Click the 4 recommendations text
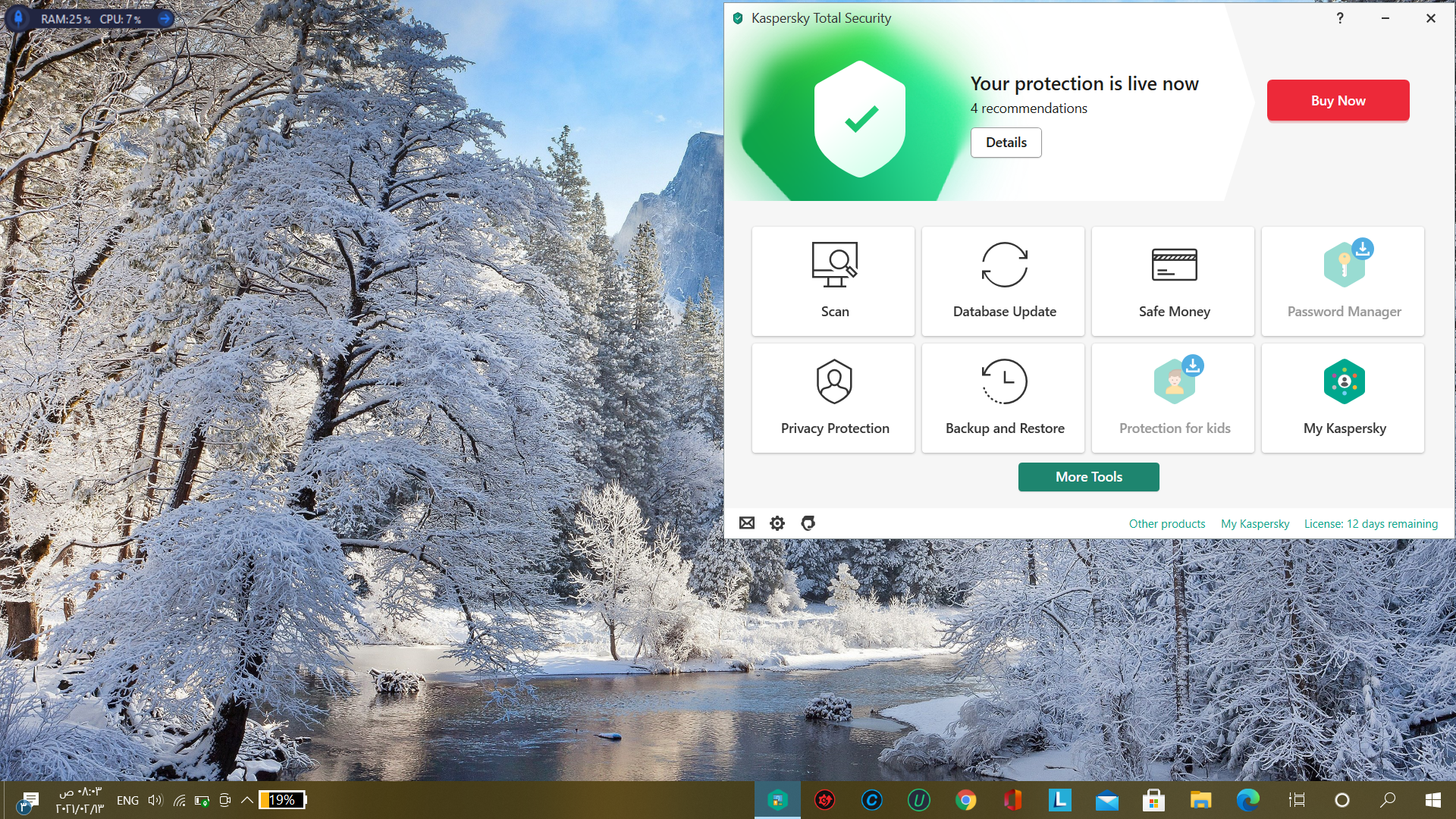The height and width of the screenshot is (819, 1456). coord(1028,108)
